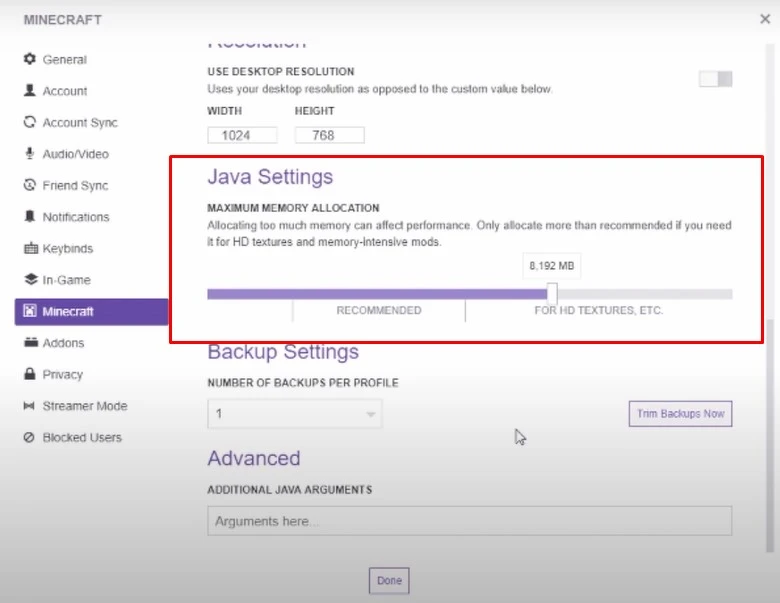Click the vertical scrollbar thumb
The height and width of the screenshot is (603, 780).
[x=771, y=435]
